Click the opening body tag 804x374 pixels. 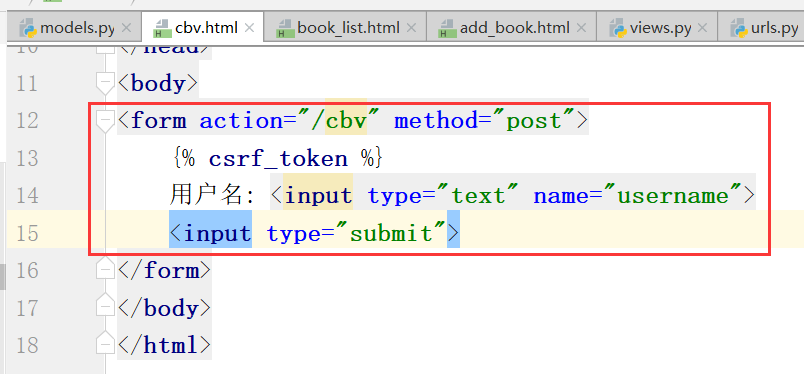[157, 84]
